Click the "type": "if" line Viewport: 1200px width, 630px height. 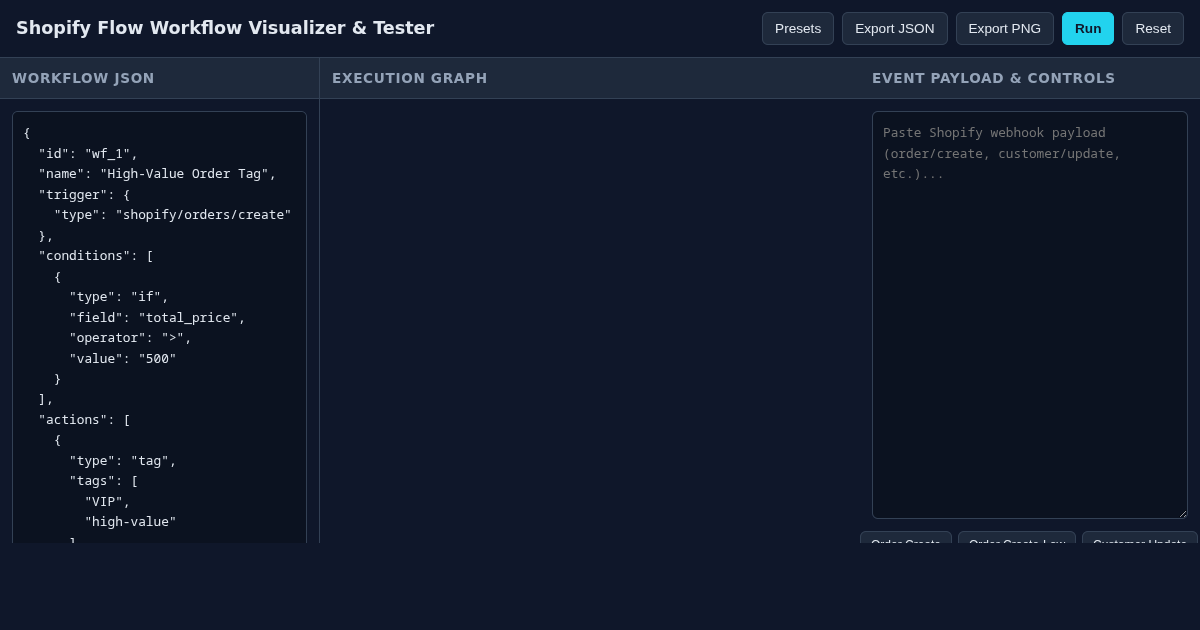point(119,297)
